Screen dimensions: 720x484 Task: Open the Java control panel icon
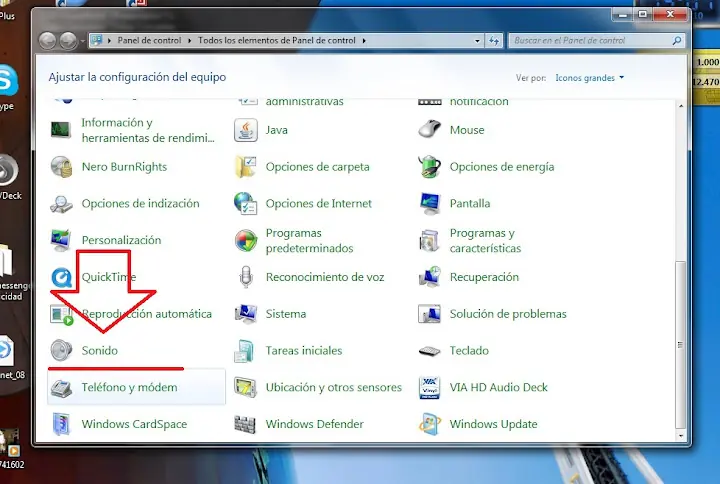click(246, 130)
